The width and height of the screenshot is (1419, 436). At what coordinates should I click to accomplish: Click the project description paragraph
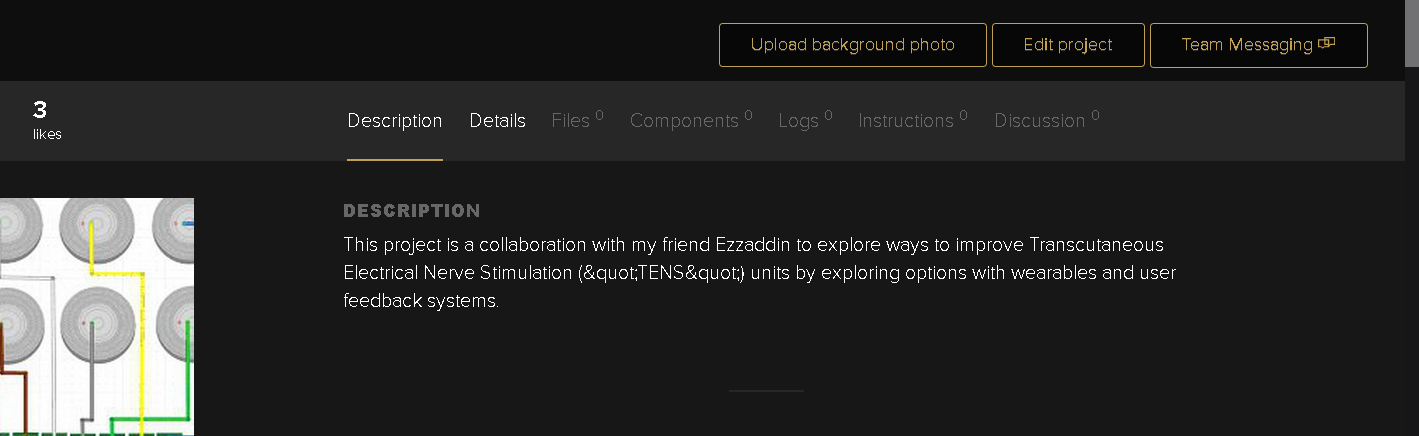758,272
